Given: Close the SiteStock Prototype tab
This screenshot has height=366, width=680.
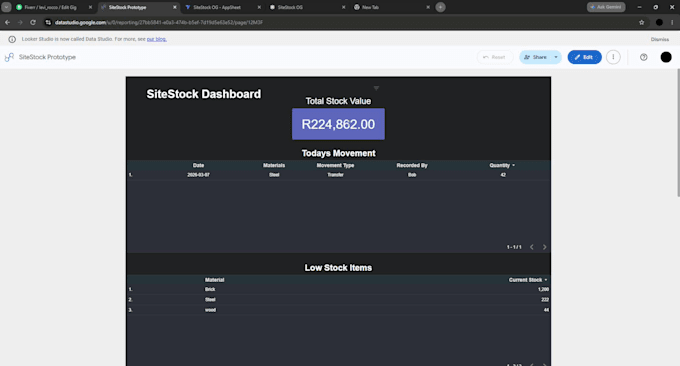Looking at the screenshot, I should [x=175, y=7].
